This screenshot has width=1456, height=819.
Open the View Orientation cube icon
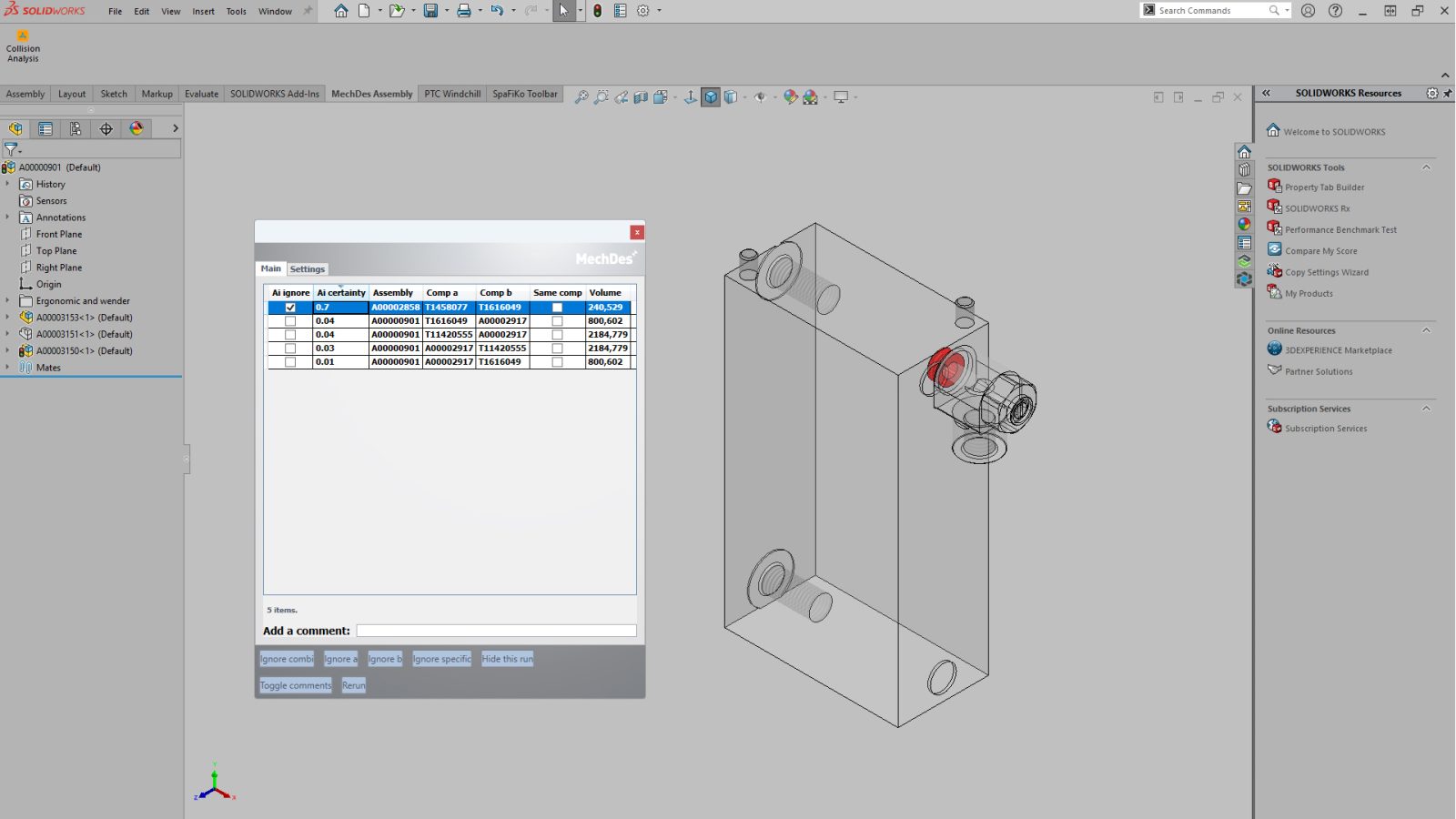pos(711,96)
